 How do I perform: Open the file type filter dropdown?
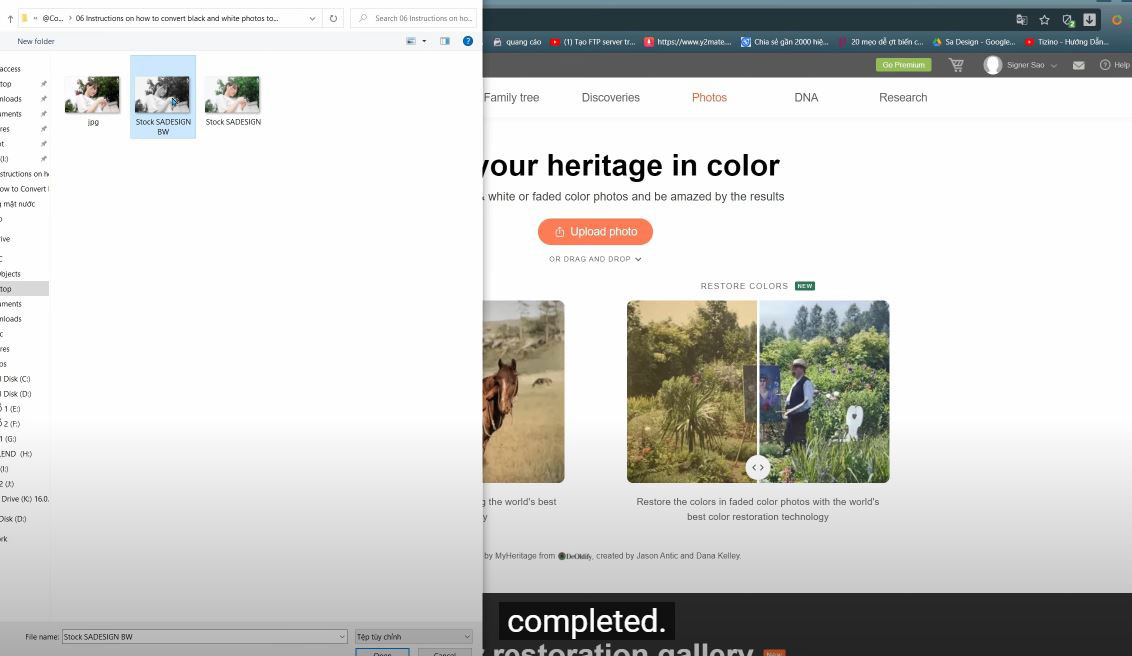coord(413,636)
